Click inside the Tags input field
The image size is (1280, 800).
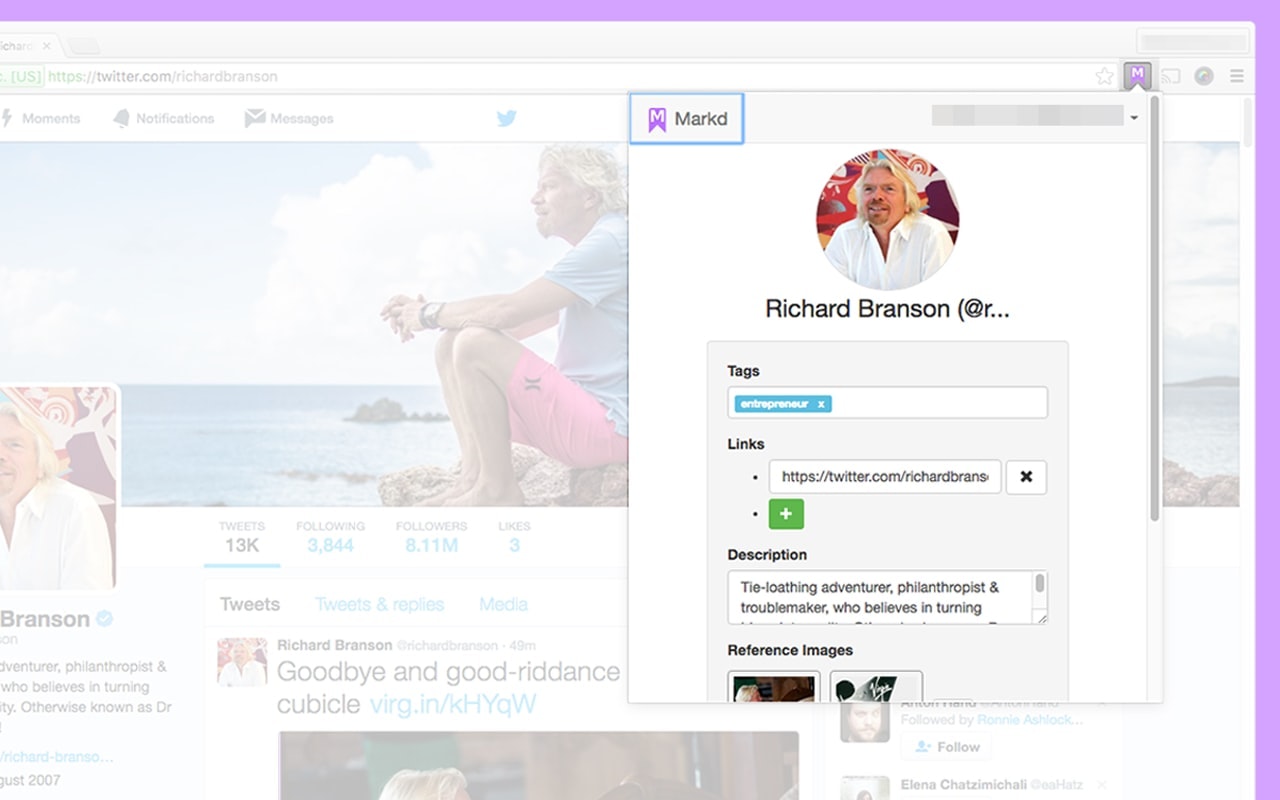888,403
